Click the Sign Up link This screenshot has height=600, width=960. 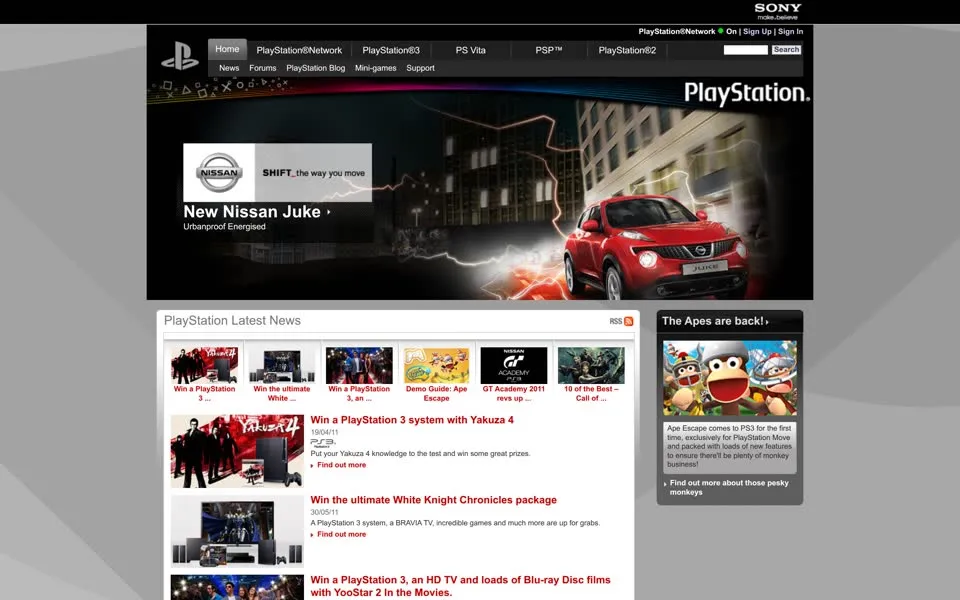[757, 31]
